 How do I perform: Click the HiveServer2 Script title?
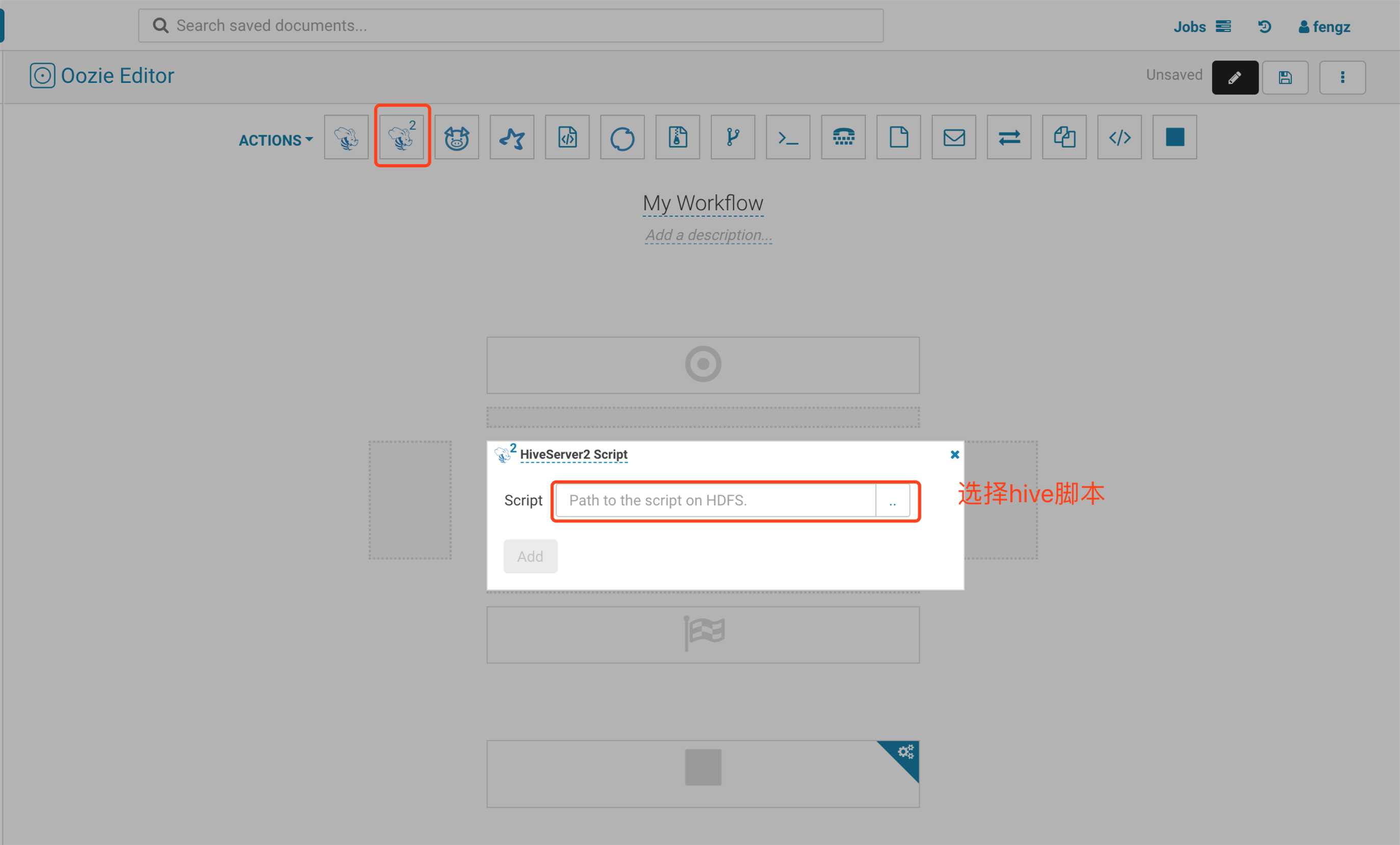point(573,454)
